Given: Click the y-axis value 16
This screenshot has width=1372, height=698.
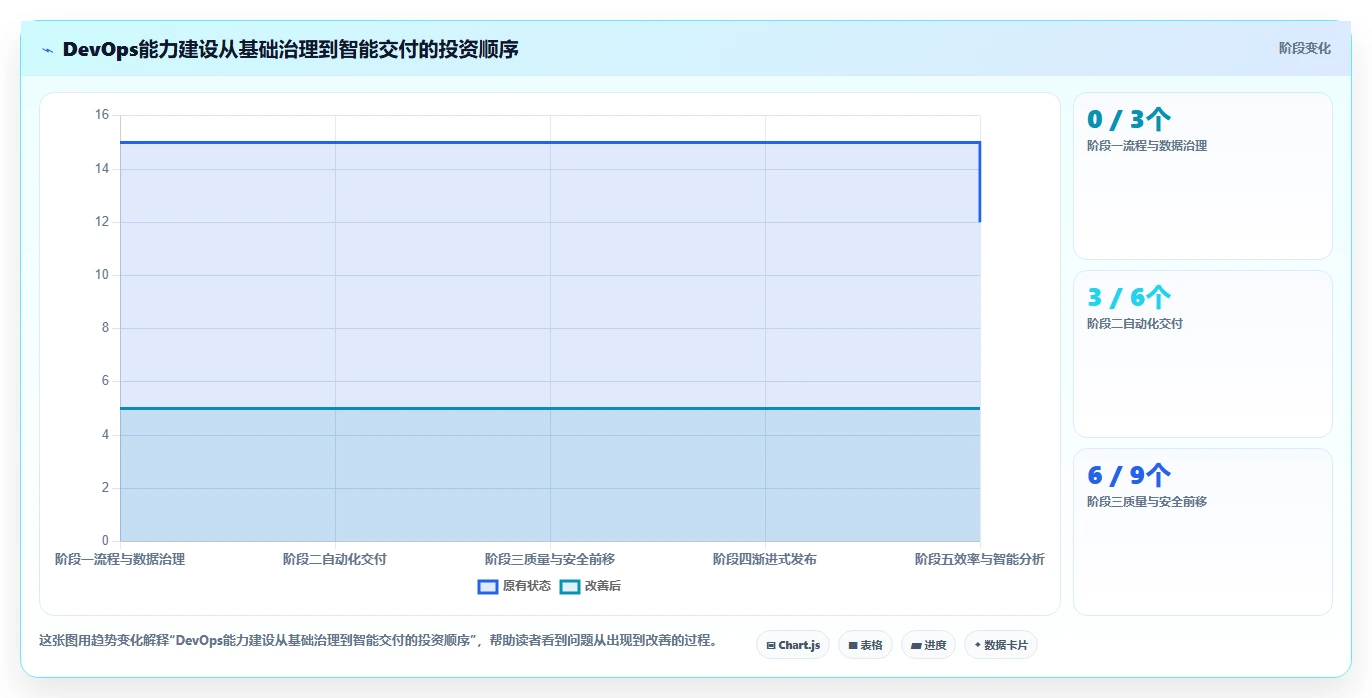Looking at the screenshot, I should [x=102, y=115].
